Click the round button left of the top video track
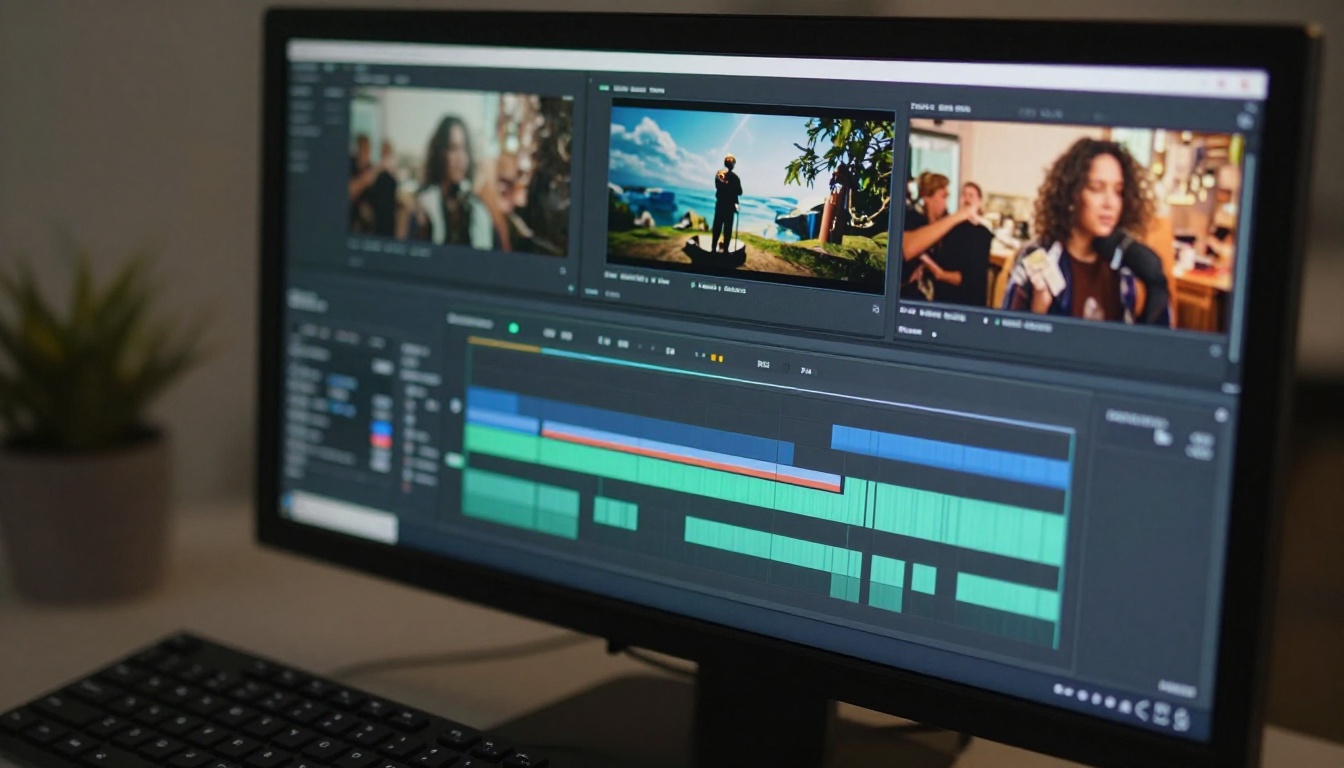This screenshot has height=768, width=1344. (x=455, y=407)
